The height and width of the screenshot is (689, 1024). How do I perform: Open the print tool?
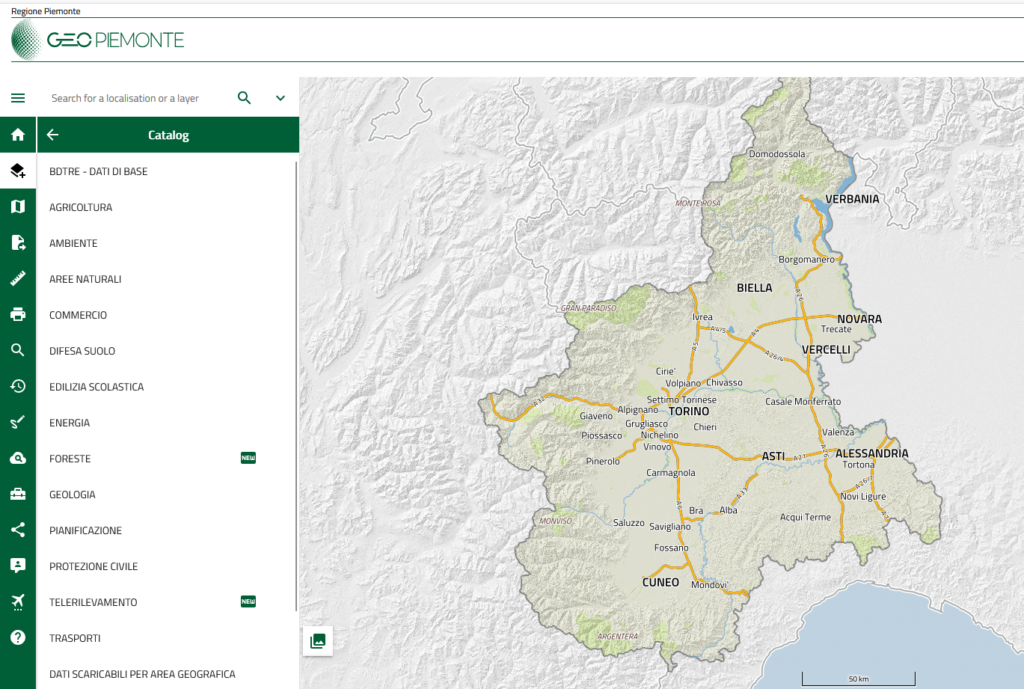18,314
